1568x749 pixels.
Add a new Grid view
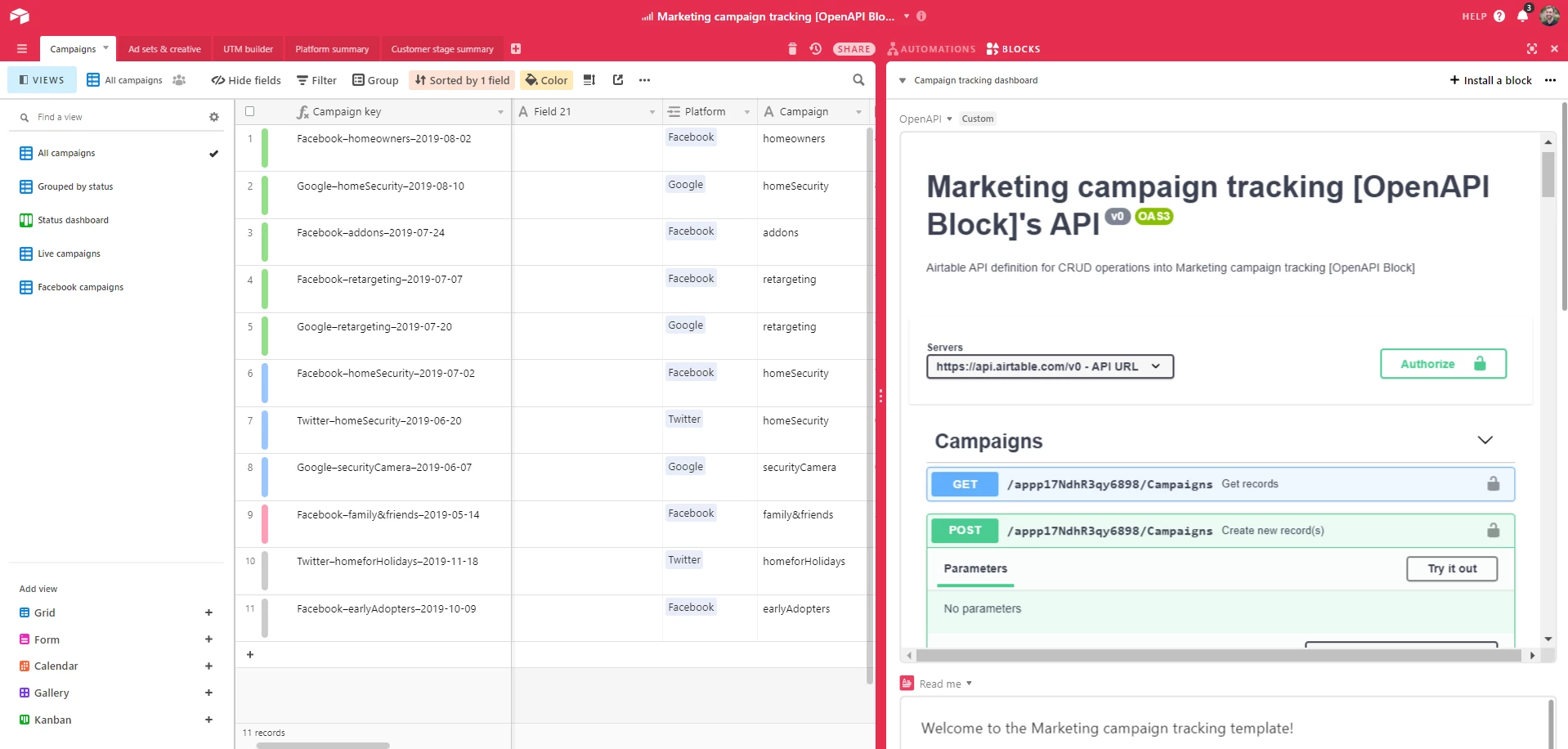[208, 612]
